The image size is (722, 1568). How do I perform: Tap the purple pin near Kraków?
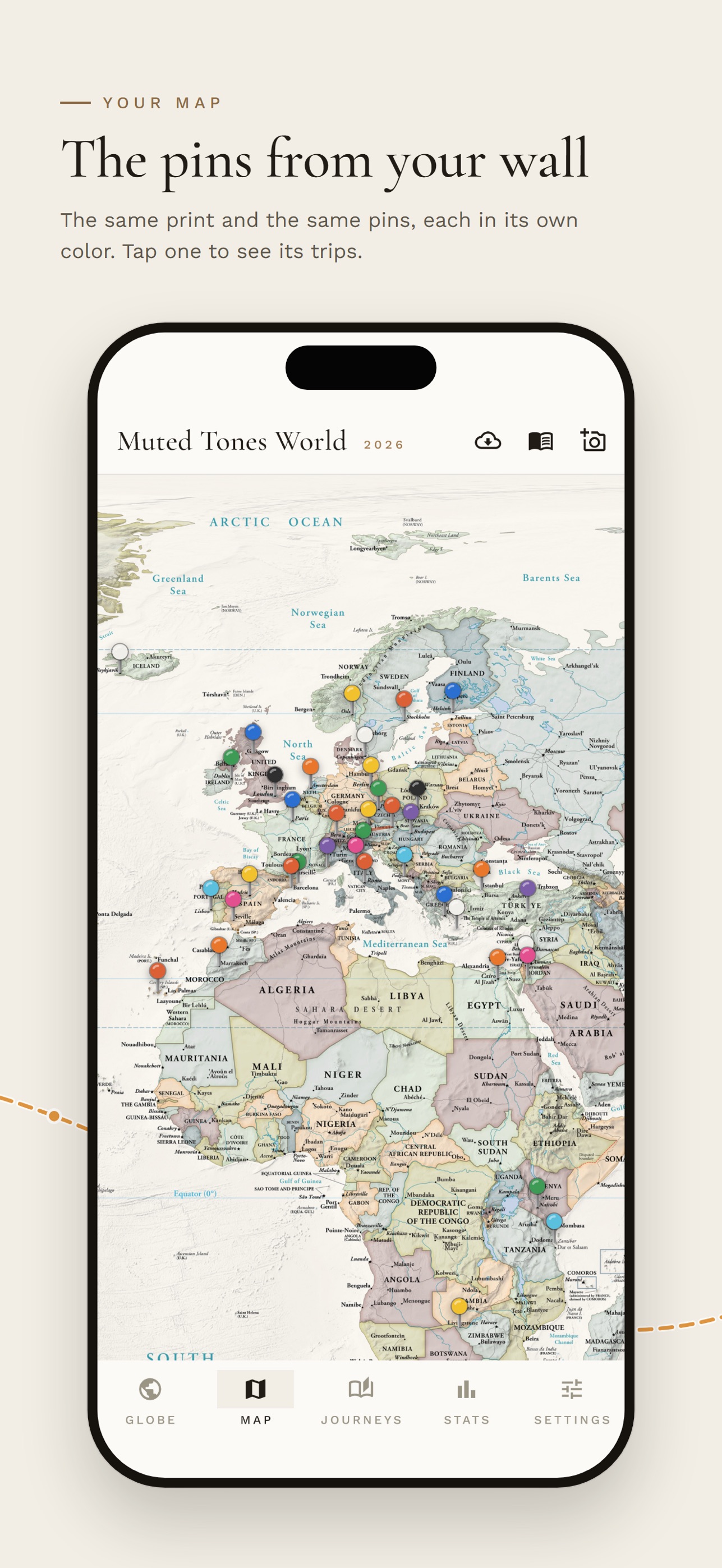pos(411,811)
